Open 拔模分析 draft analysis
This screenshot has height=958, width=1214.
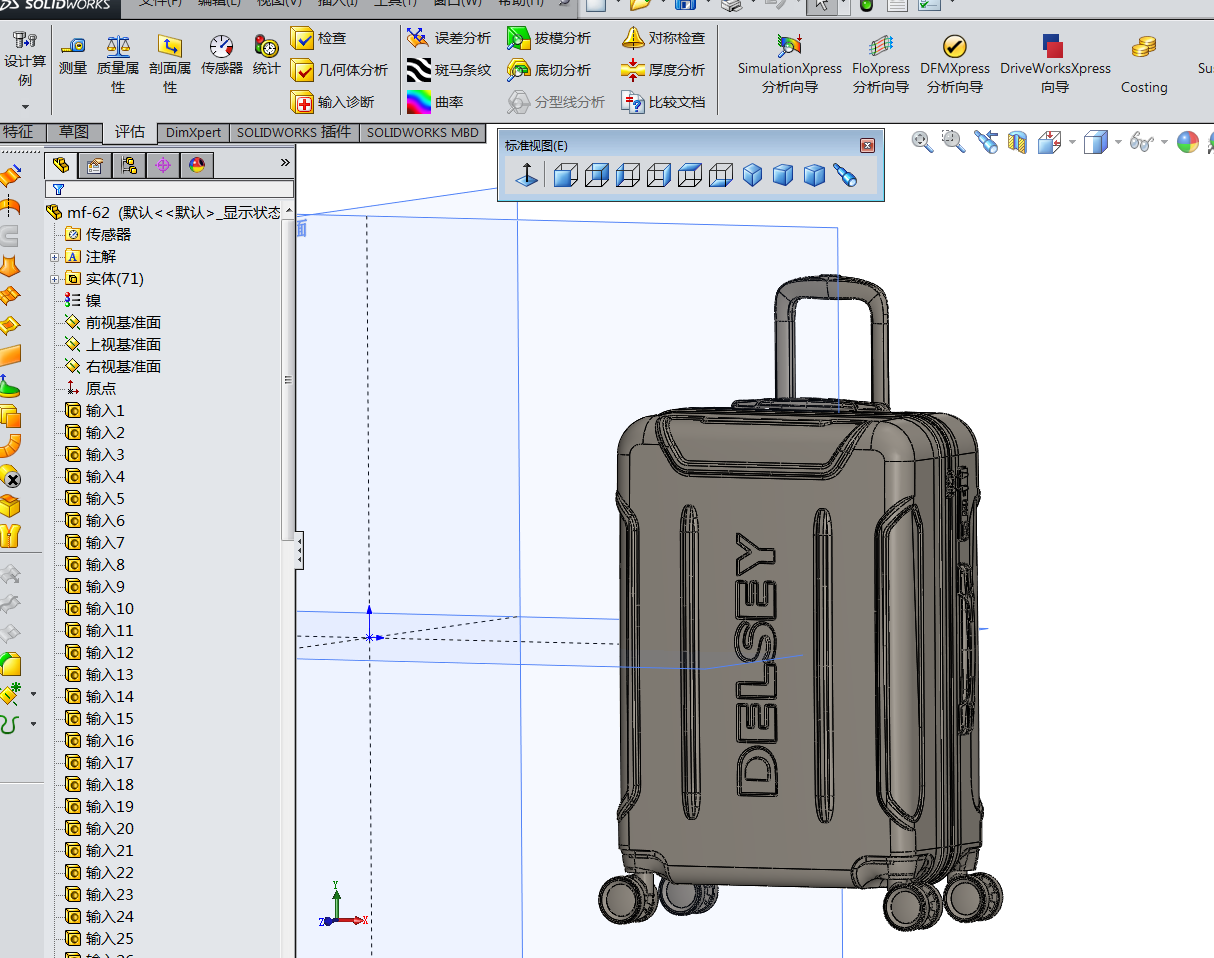pos(549,38)
